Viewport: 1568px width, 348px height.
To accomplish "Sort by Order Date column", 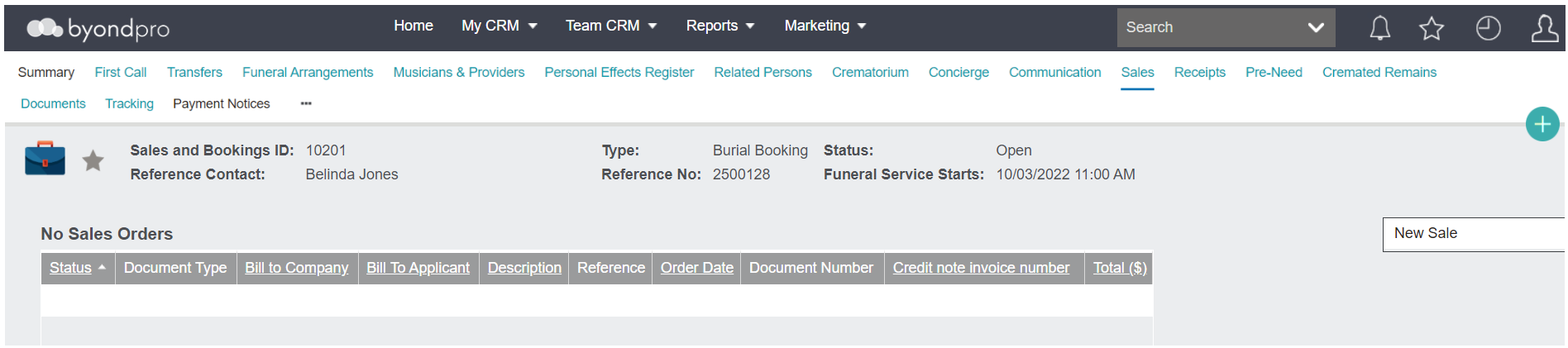I will [x=697, y=268].
